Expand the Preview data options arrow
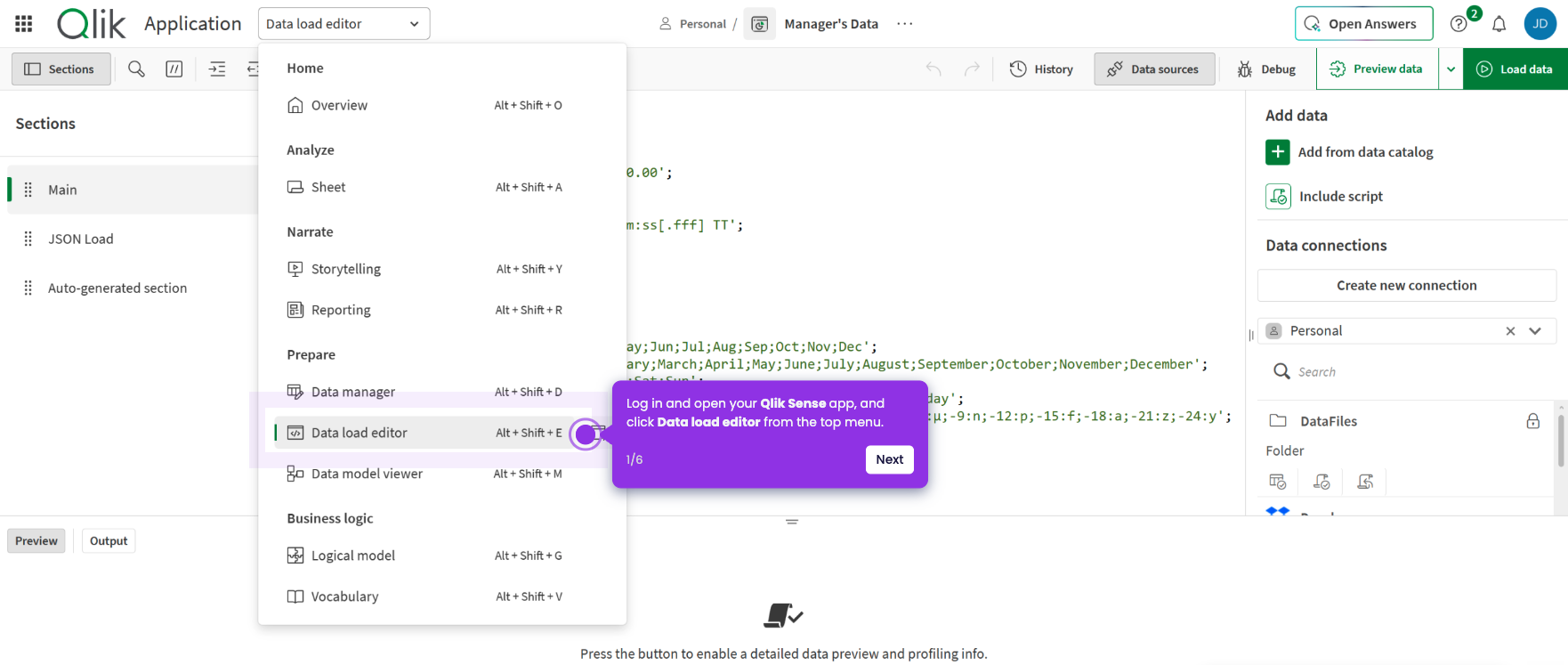This screenshot has width=1568, height=665. 1451,69
